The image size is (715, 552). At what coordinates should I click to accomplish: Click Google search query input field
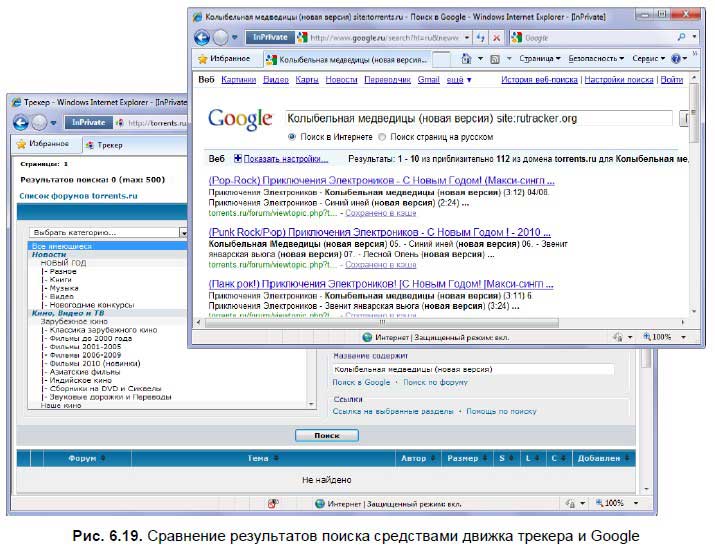point(478,119)
